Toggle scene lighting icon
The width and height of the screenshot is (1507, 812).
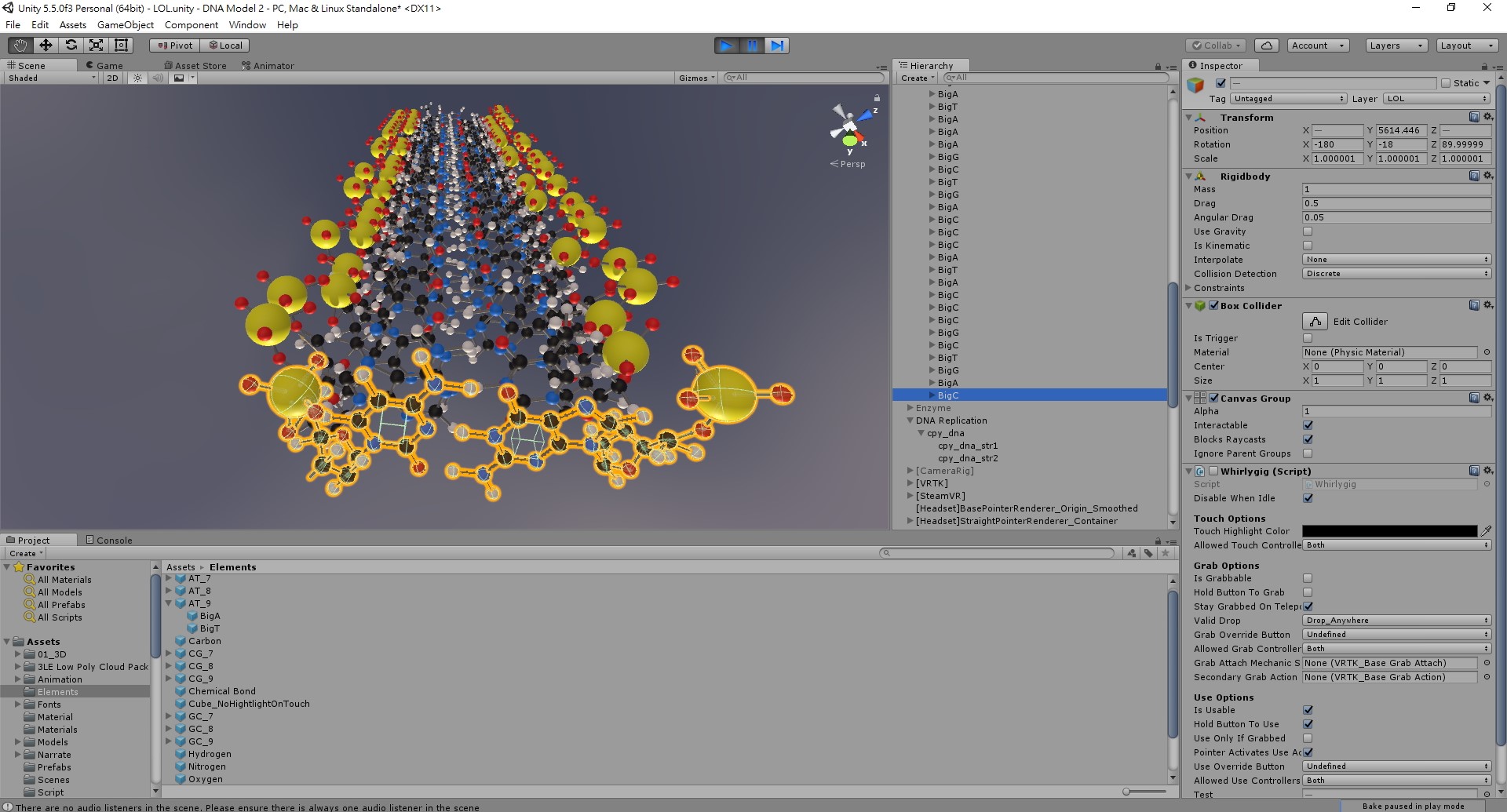pos(138,78)
